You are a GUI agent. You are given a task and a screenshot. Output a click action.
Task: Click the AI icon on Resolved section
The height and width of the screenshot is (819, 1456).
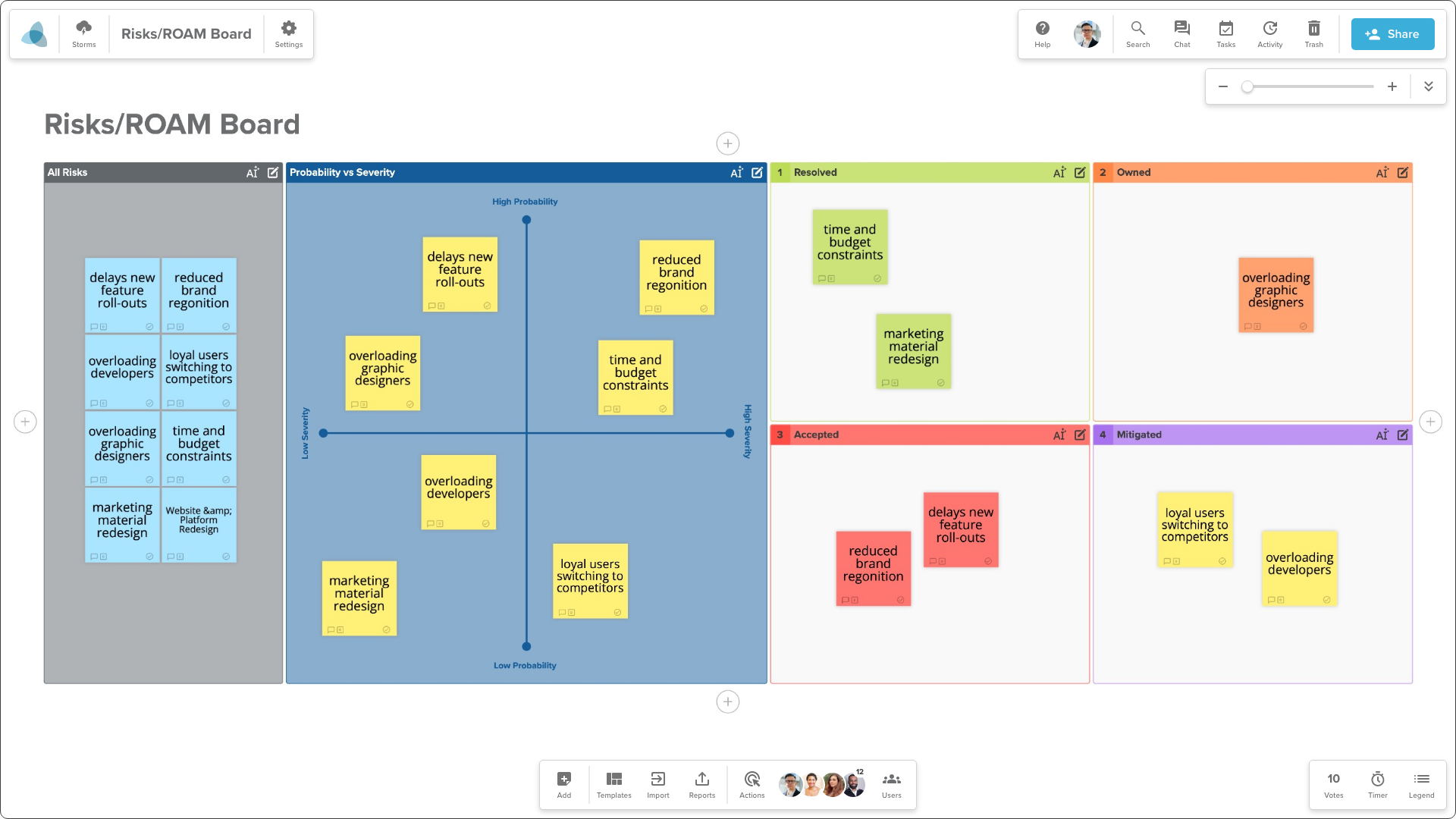point(1059,173)
